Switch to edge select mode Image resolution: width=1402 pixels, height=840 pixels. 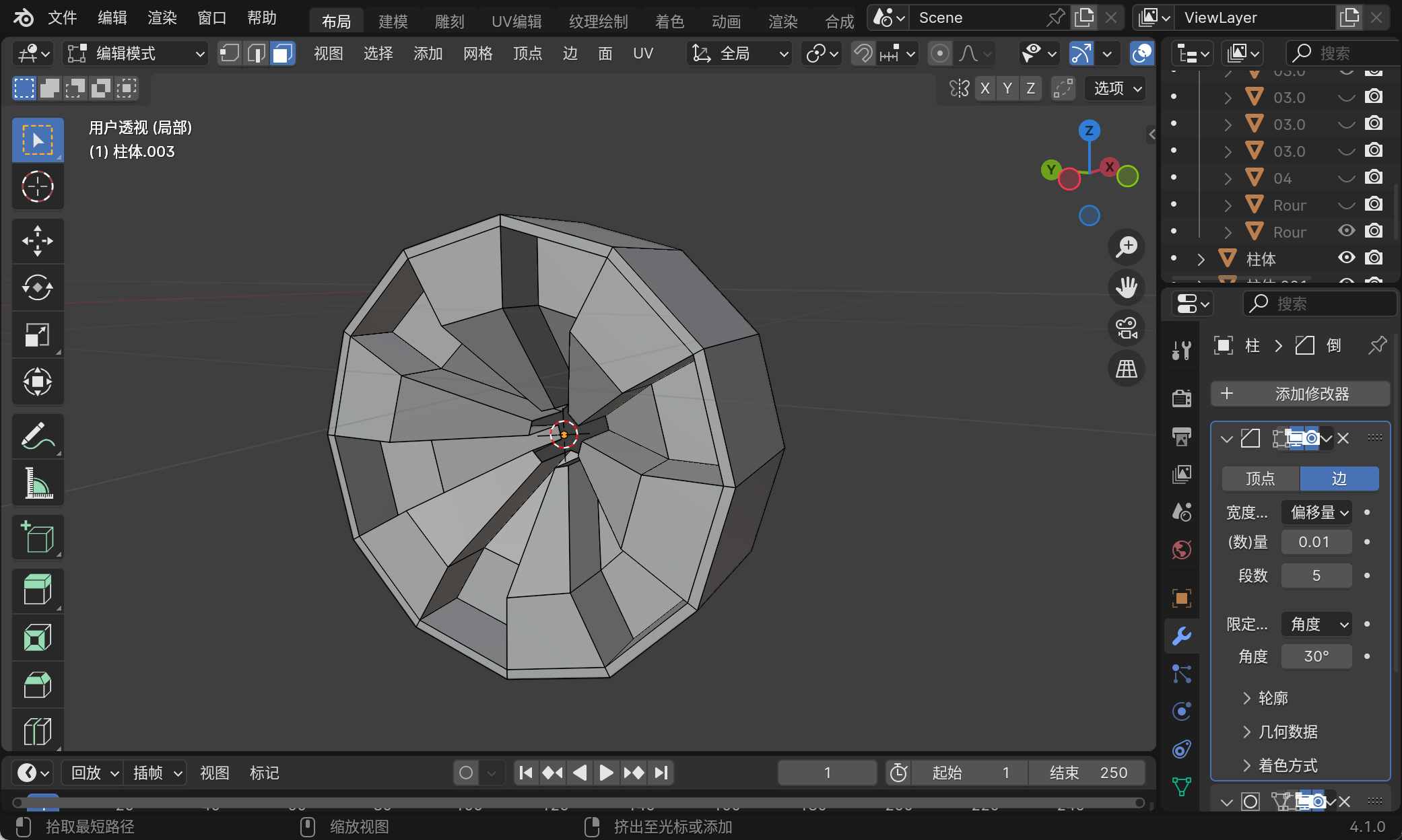(x=257, y=53)
